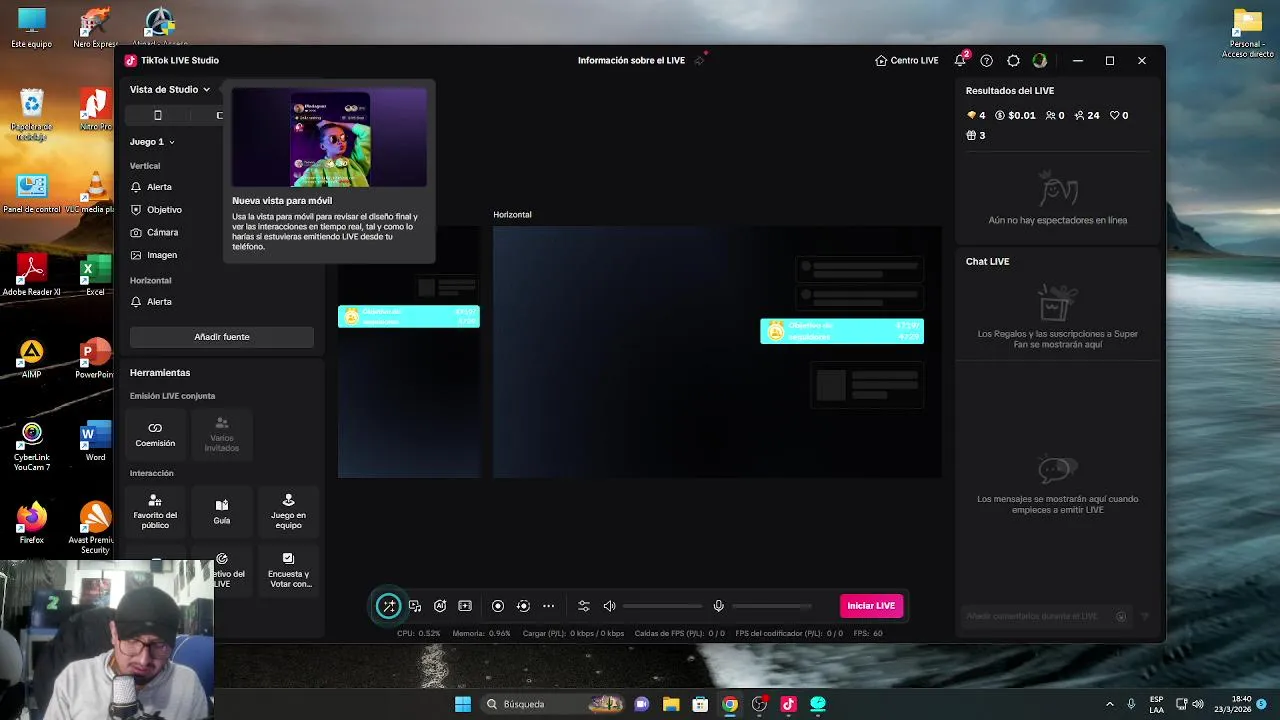Viewport: 1280px width, 720px height.
Task: Select the Alerta source under Horizontal
Action: coord(152,302)
